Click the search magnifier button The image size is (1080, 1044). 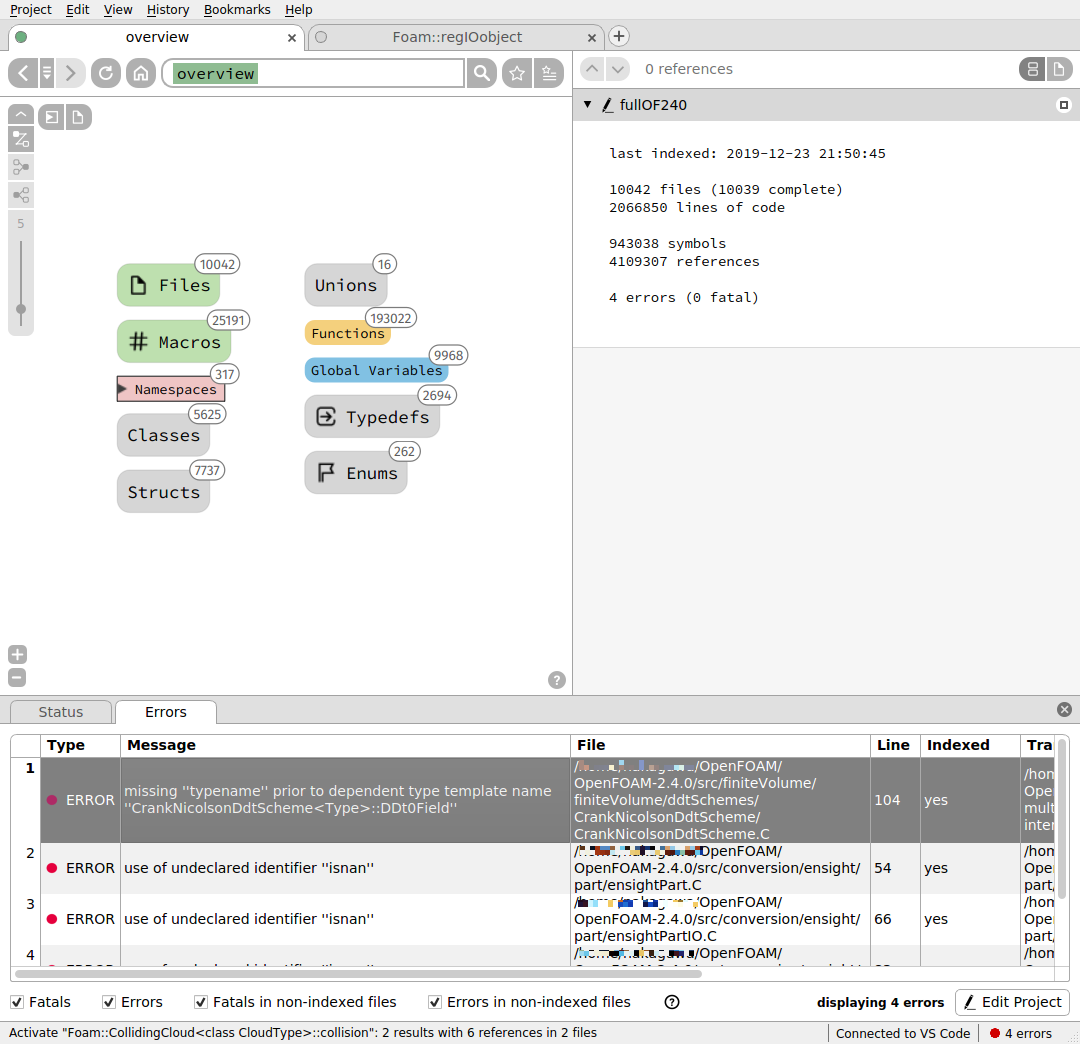coord(481,72)
